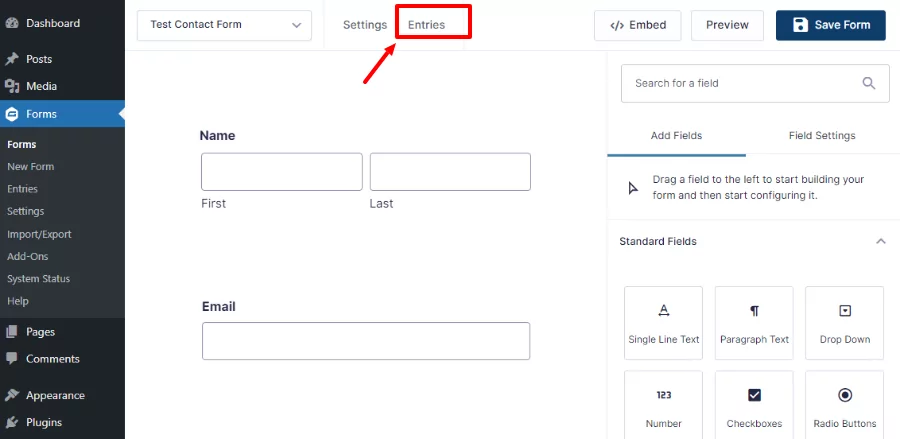
Task: Open the Plugins menu item
Action: tap(44, 422)
